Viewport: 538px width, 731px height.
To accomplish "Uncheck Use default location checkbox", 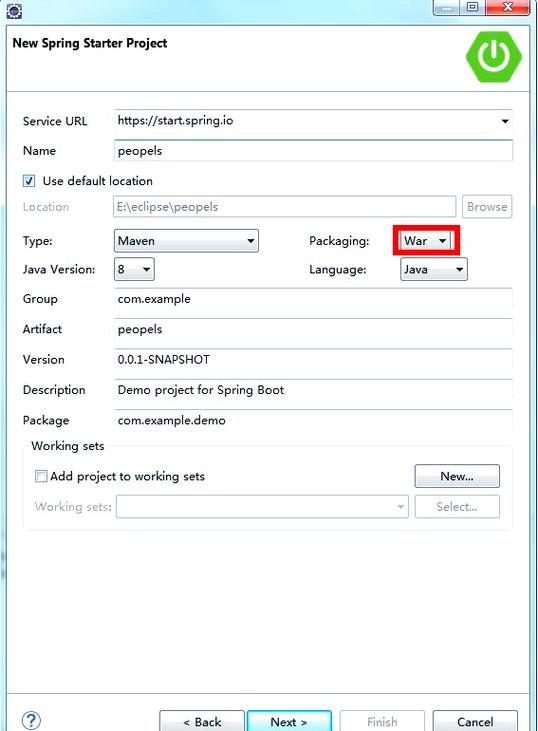I will coord(29,181).
